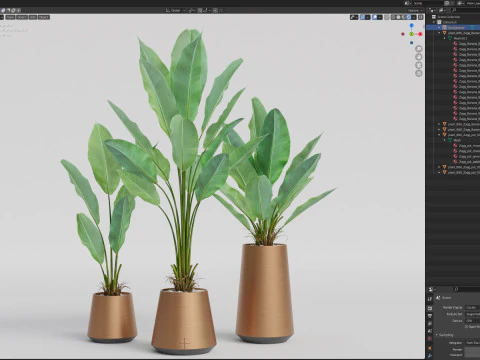This screenshot has width=480, height=360.
Task: Switch to wireframe viewport shading
Action: pos(394,17)
